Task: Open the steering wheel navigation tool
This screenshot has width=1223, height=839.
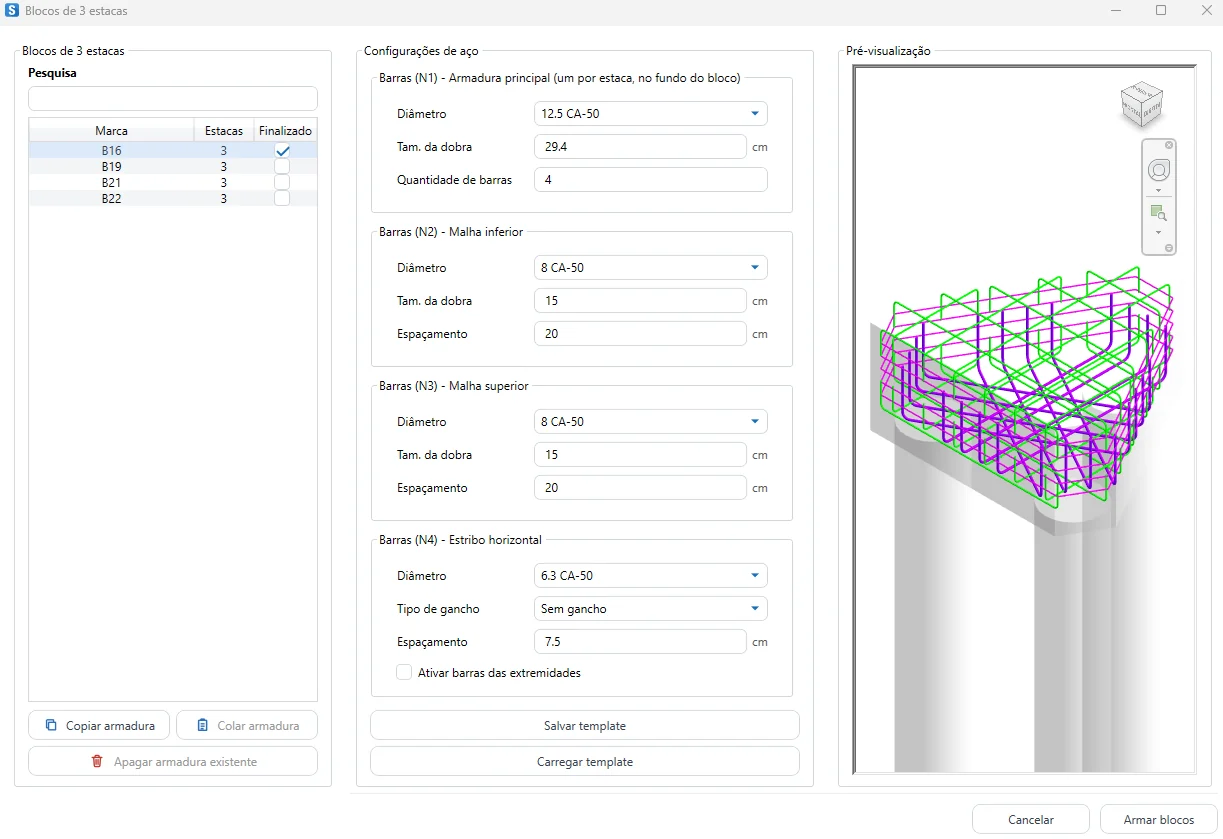Action: (x=1159, y=170)
